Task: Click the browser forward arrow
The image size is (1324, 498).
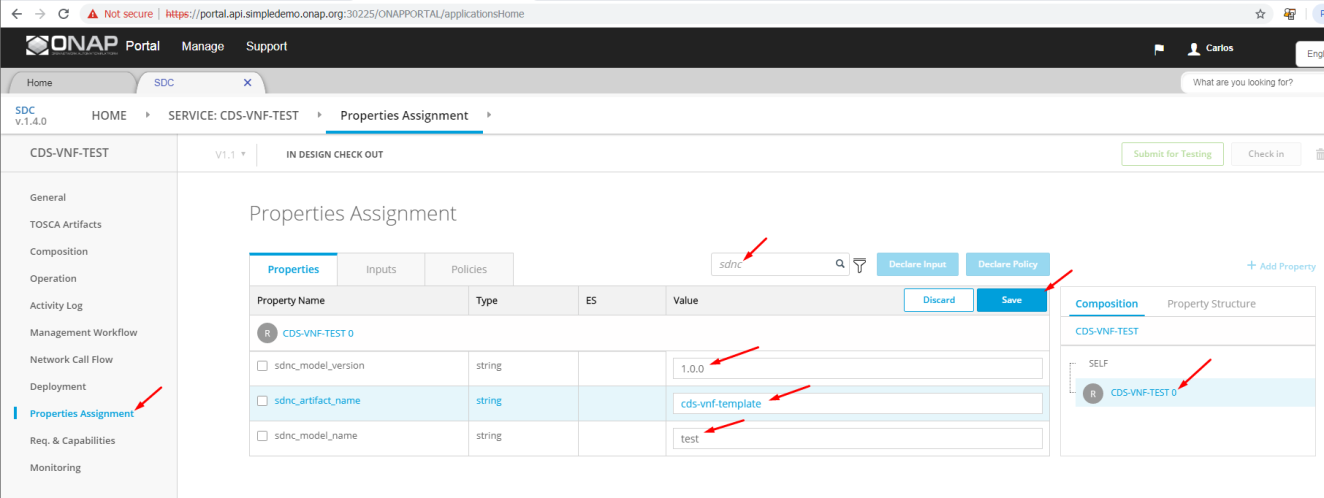Action: tap(40, 14)
